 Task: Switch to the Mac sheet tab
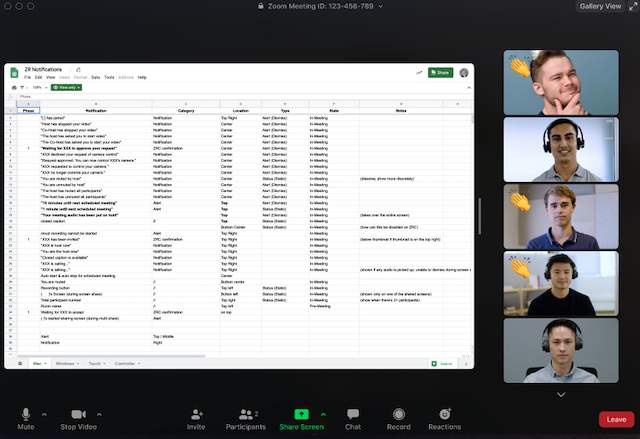click(40, 363)
